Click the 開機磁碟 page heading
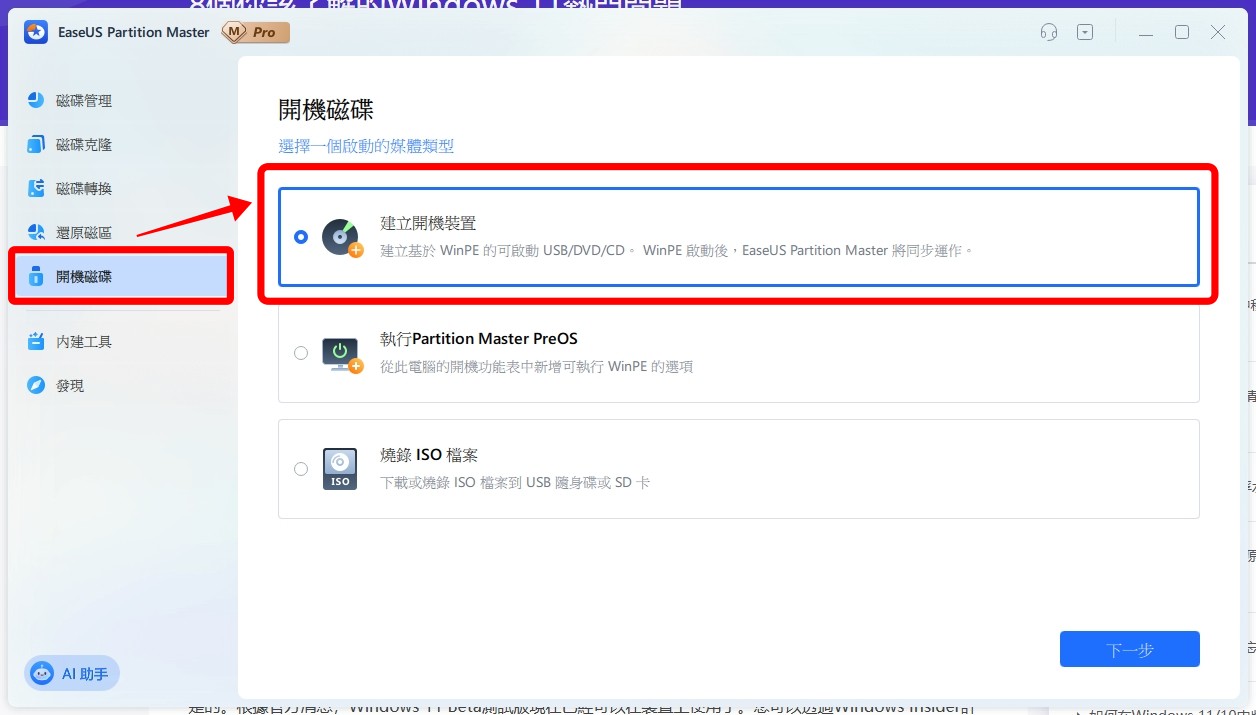 [326, 109]
